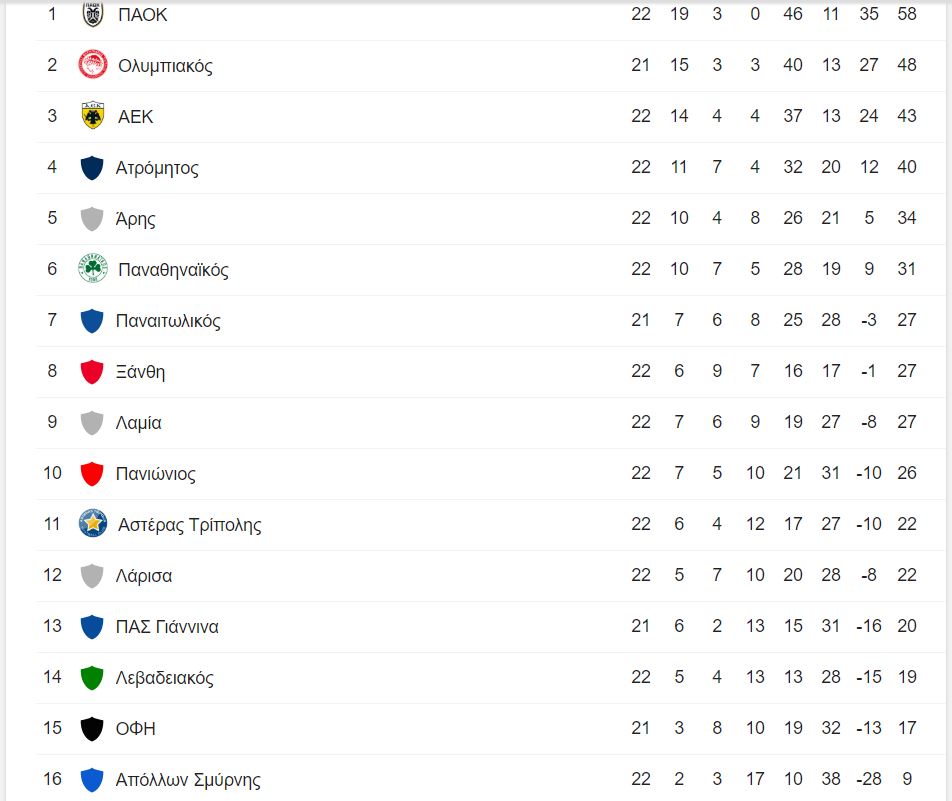952x801 pixels.
Task: Click the Λάρισα team name
Action: tap(144, 576)
